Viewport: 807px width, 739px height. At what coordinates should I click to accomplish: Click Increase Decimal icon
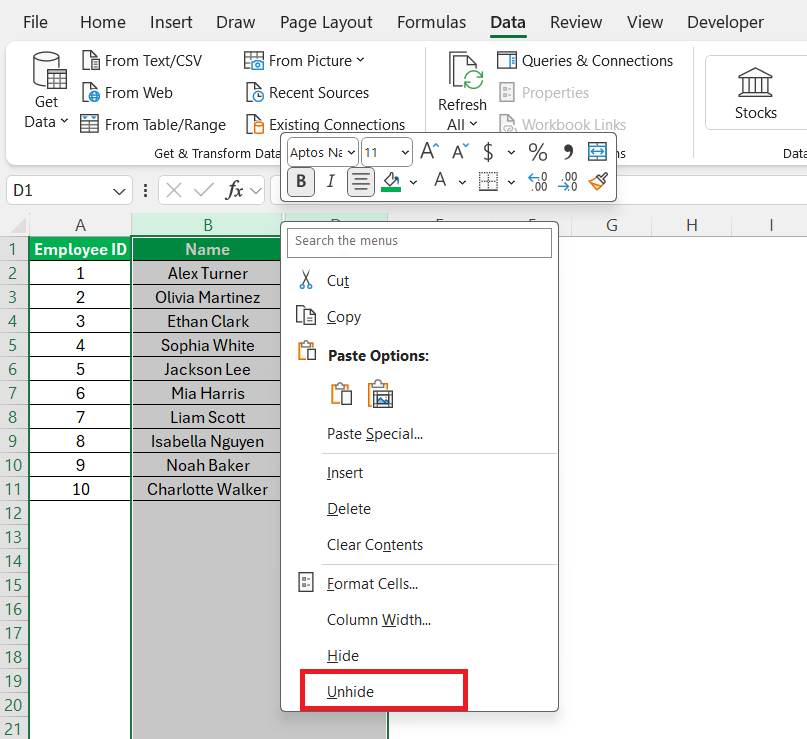[x=538, y=182]
